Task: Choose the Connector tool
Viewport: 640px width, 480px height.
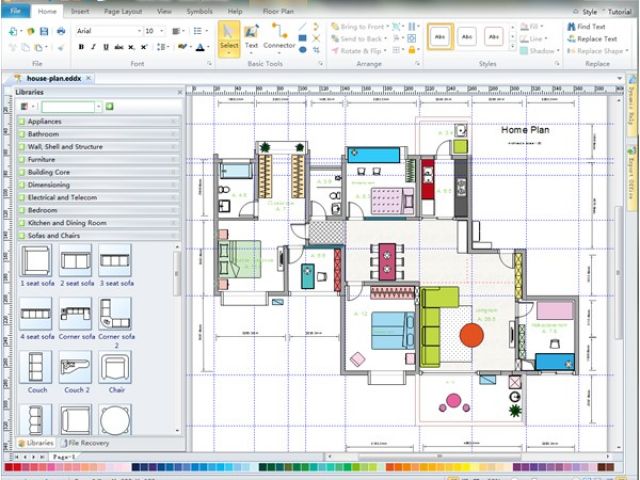Action: tap(279, 37)
